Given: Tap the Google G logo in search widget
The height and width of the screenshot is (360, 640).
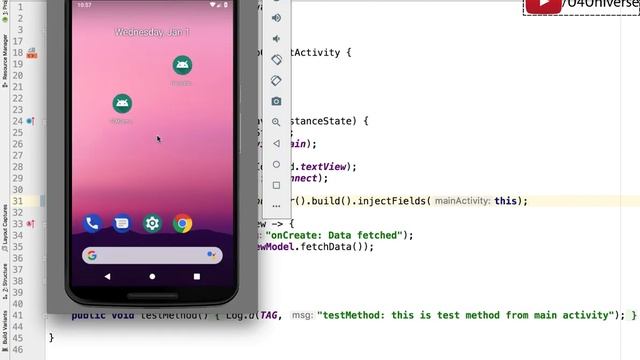Looking at the screenshot, I should (92, 256).
